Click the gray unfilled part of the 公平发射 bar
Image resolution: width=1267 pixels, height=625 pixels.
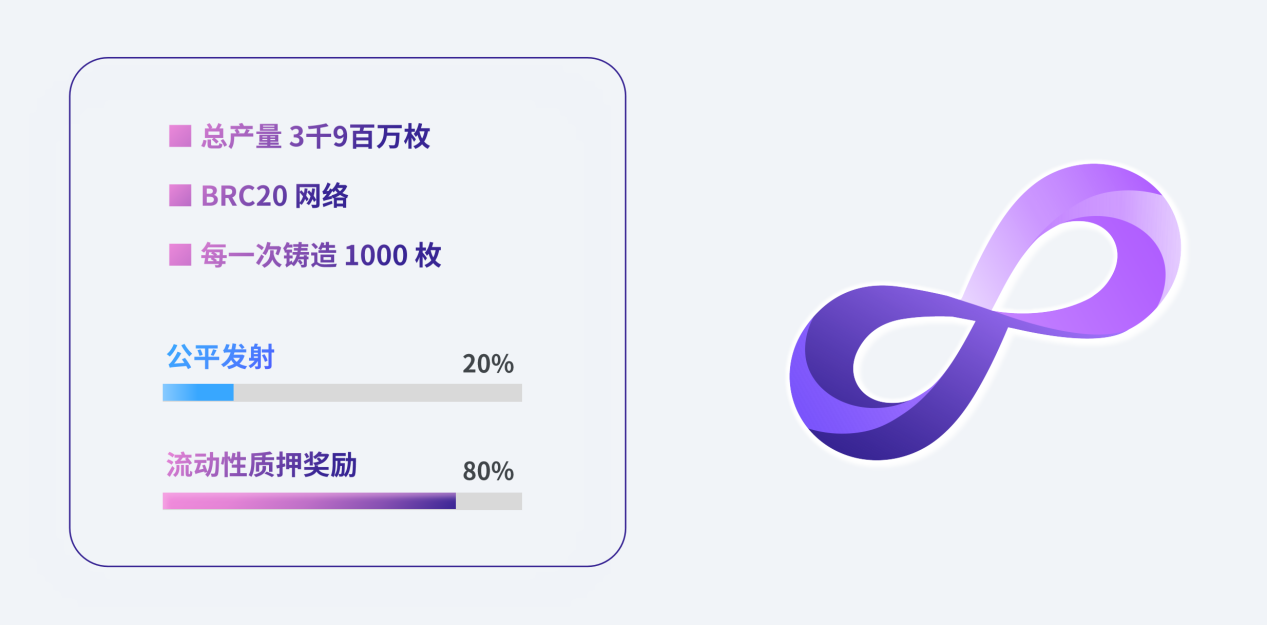[378, 393]
